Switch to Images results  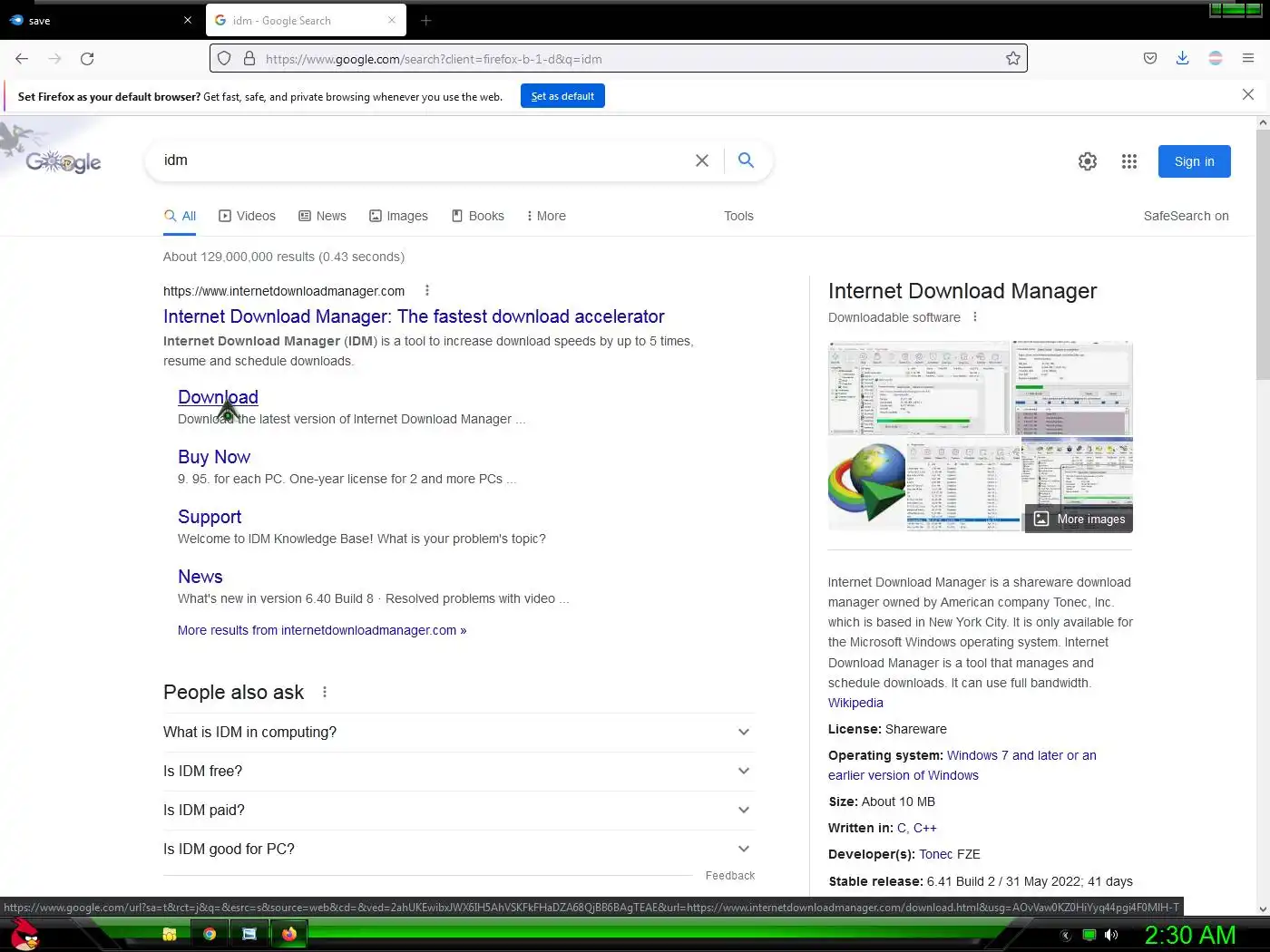(398, 216)
